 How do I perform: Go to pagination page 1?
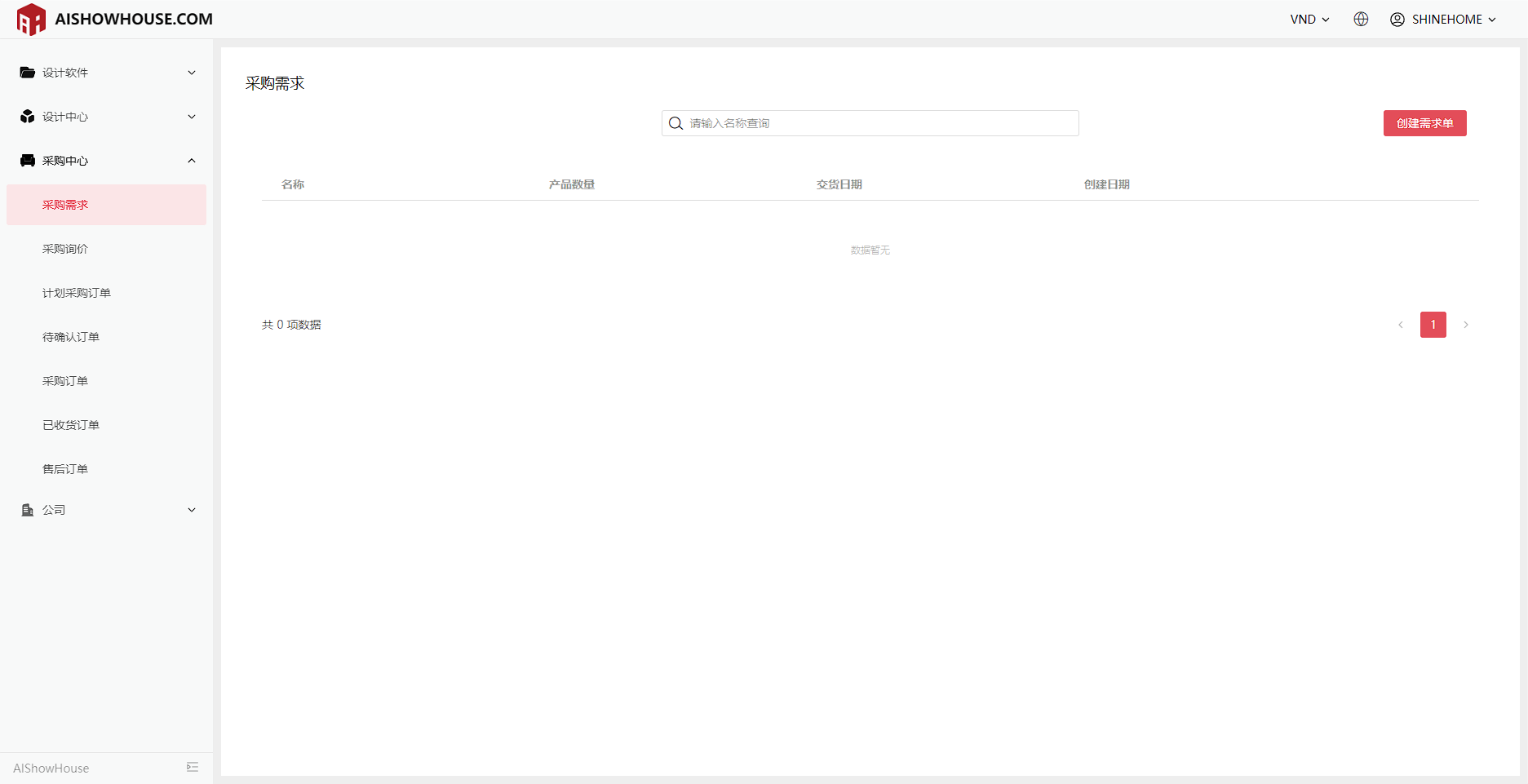pos(1433,325)
